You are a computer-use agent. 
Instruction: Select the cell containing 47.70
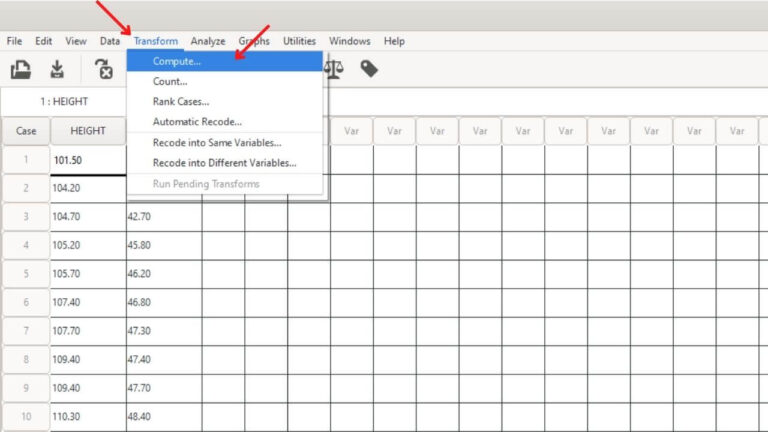click(x=164, y=388)
